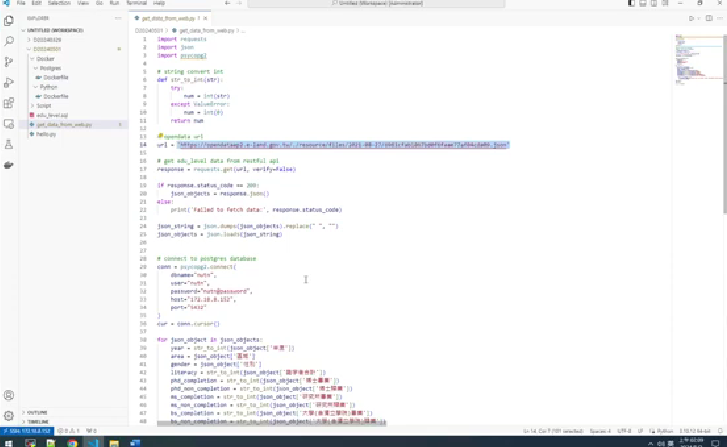This screenshot has width=727, height=447.
Task: Open the editor More Actions ellipsis
Action: [x=720, y=19]
